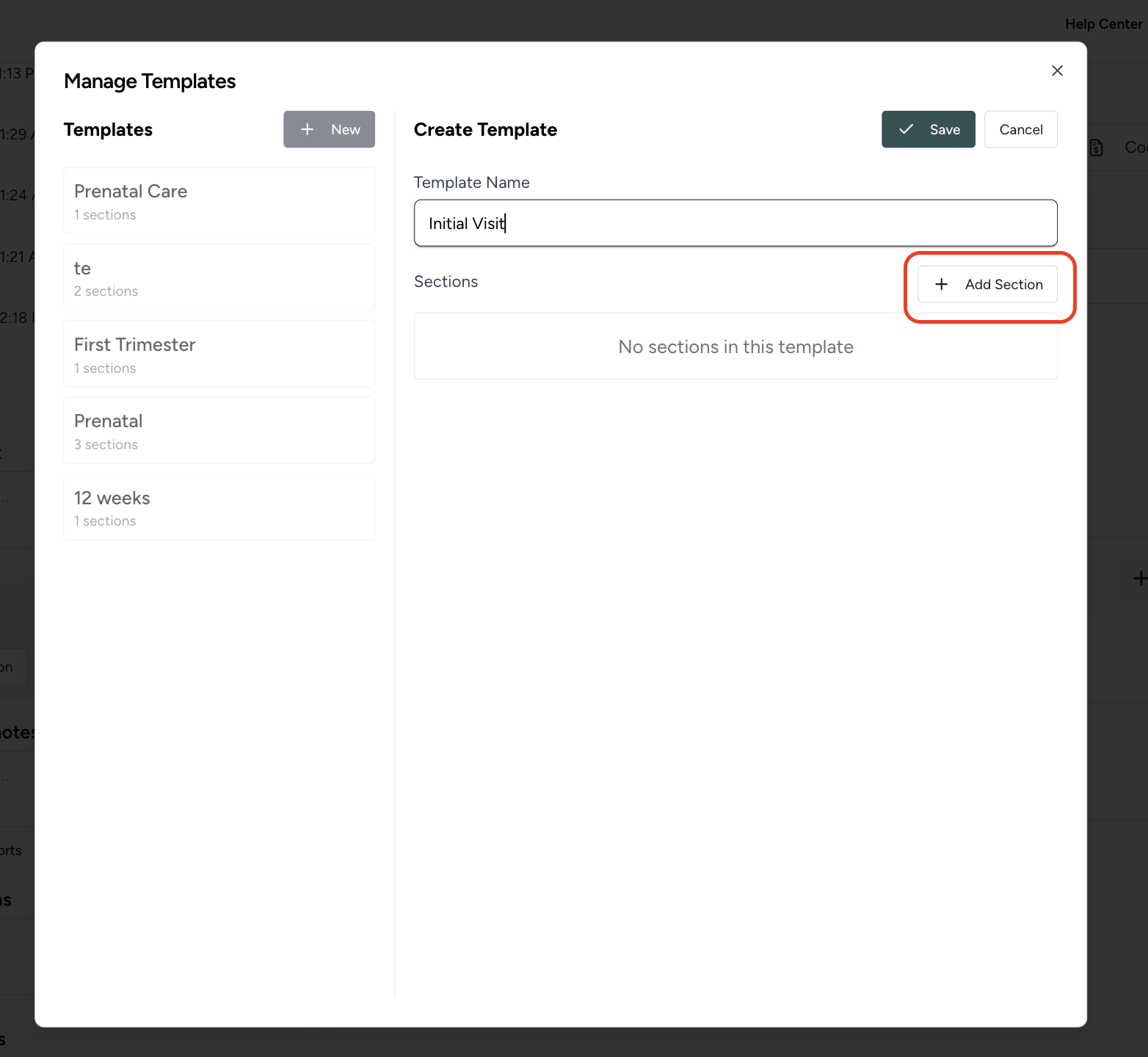Select the First Trimester template
Screen dimensions: 1148x1057
219,354
